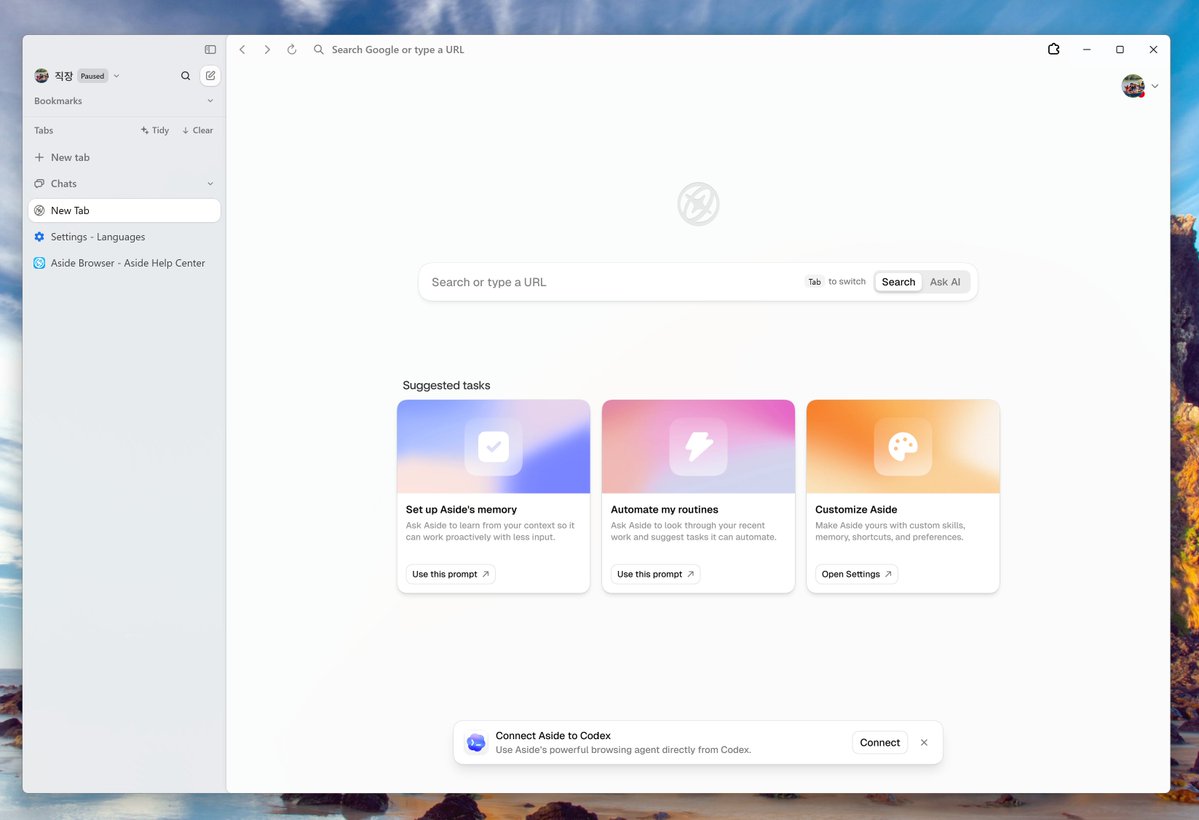The image size is (1199, 820).
Task: Click Clear tabs button
Action: [197, 130]
